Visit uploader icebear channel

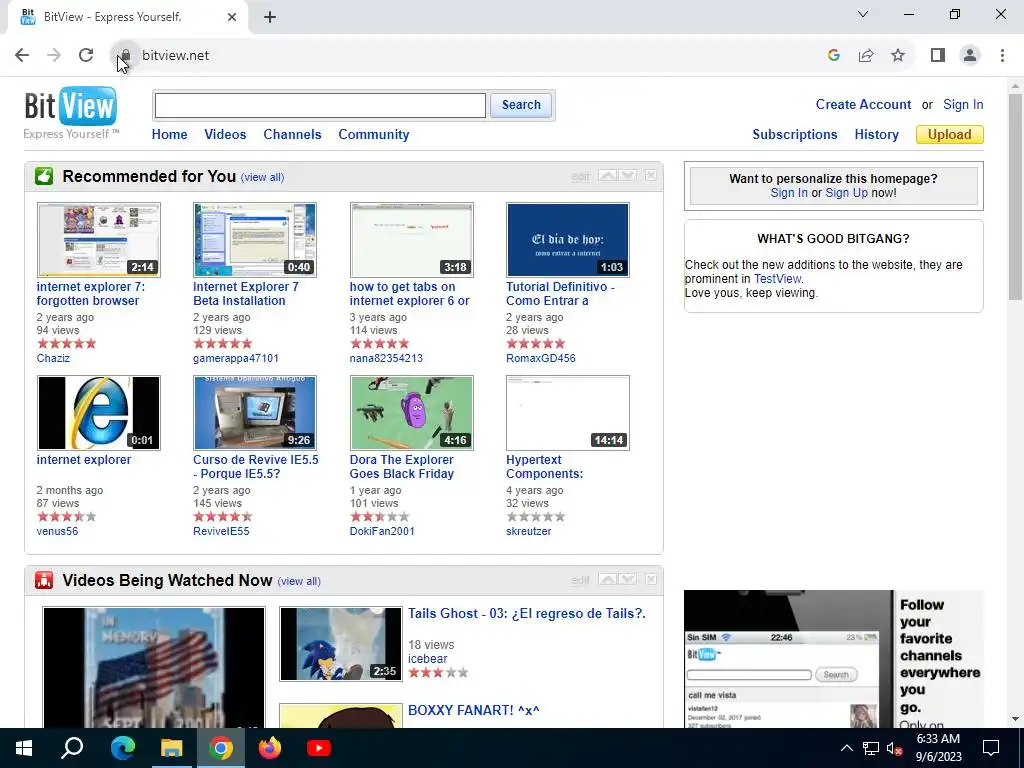coord(428,658)
